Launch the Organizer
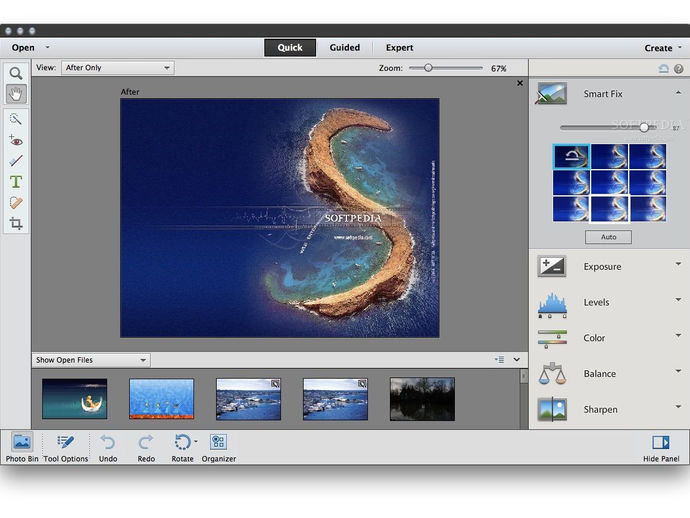690x518 pixels. coord(219,447)
